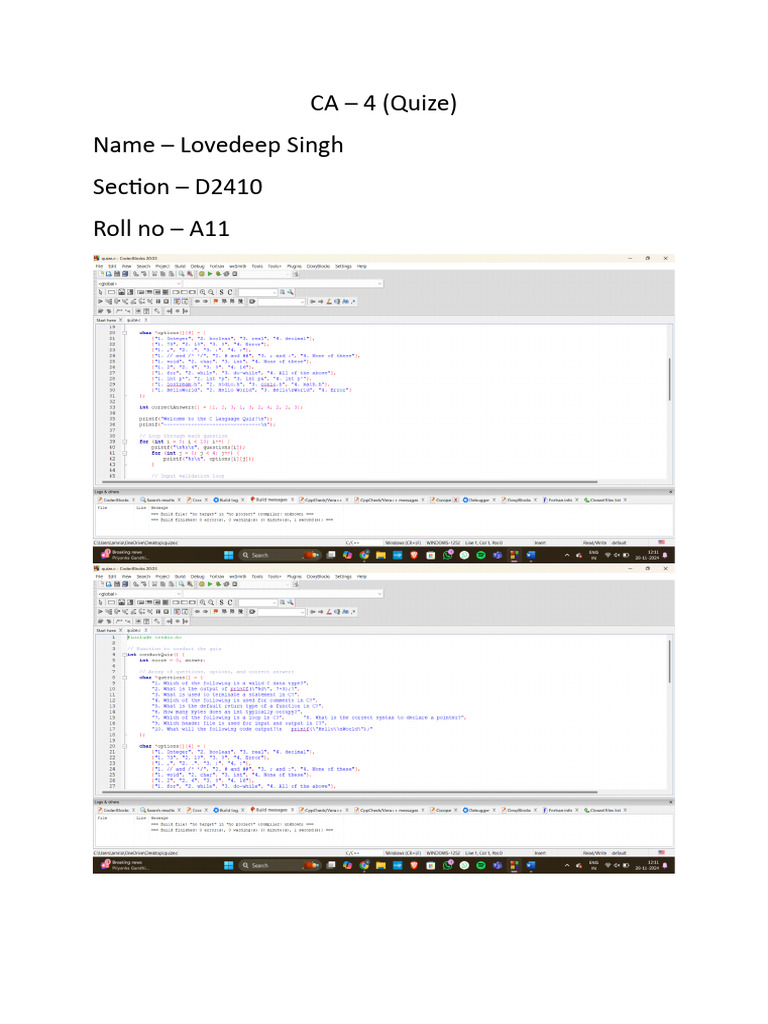Open dropdown beside S C buttons, upper window

click(x=258, y=292)
